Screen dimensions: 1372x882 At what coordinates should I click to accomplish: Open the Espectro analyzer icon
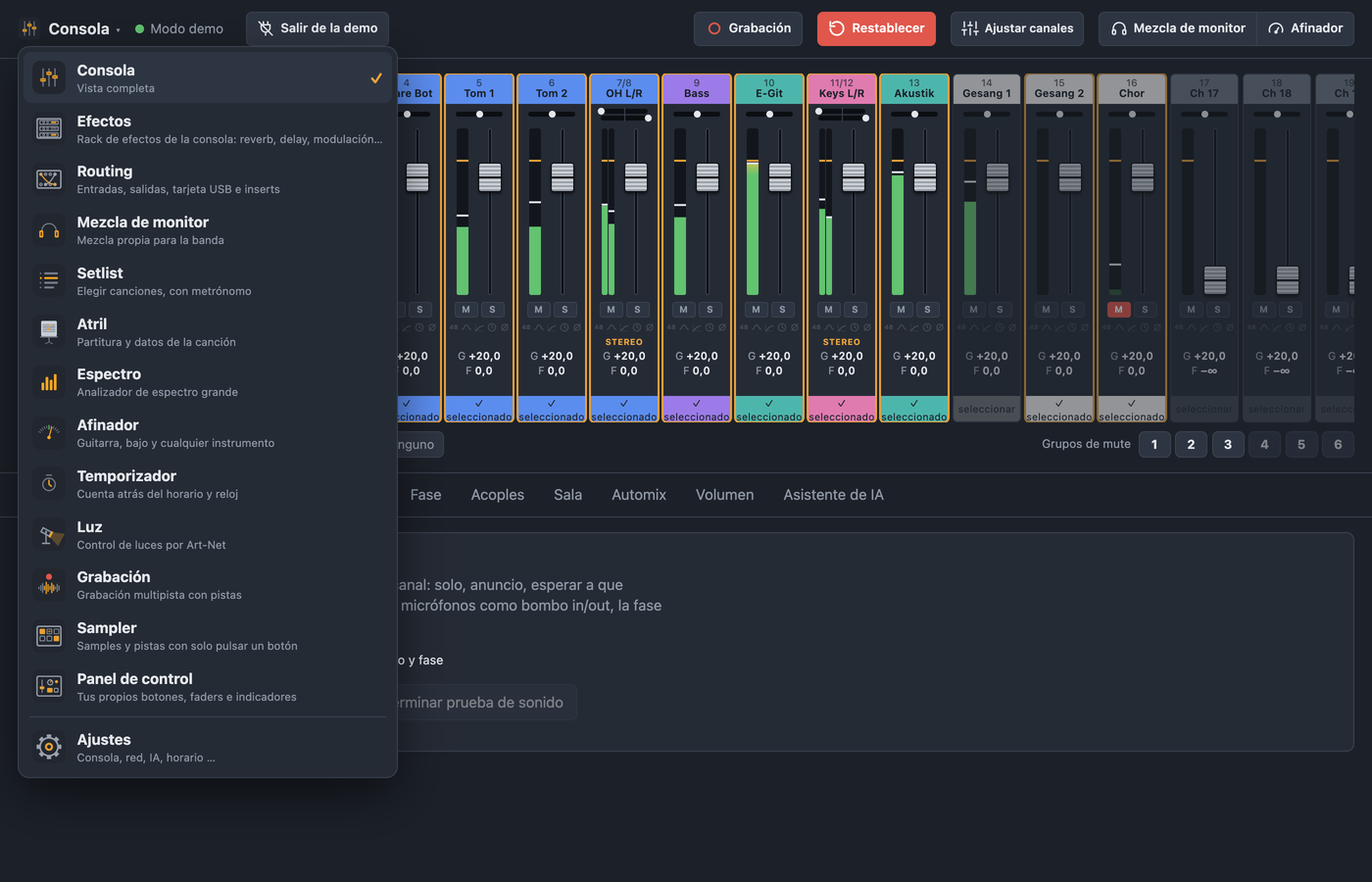[49, 382]
